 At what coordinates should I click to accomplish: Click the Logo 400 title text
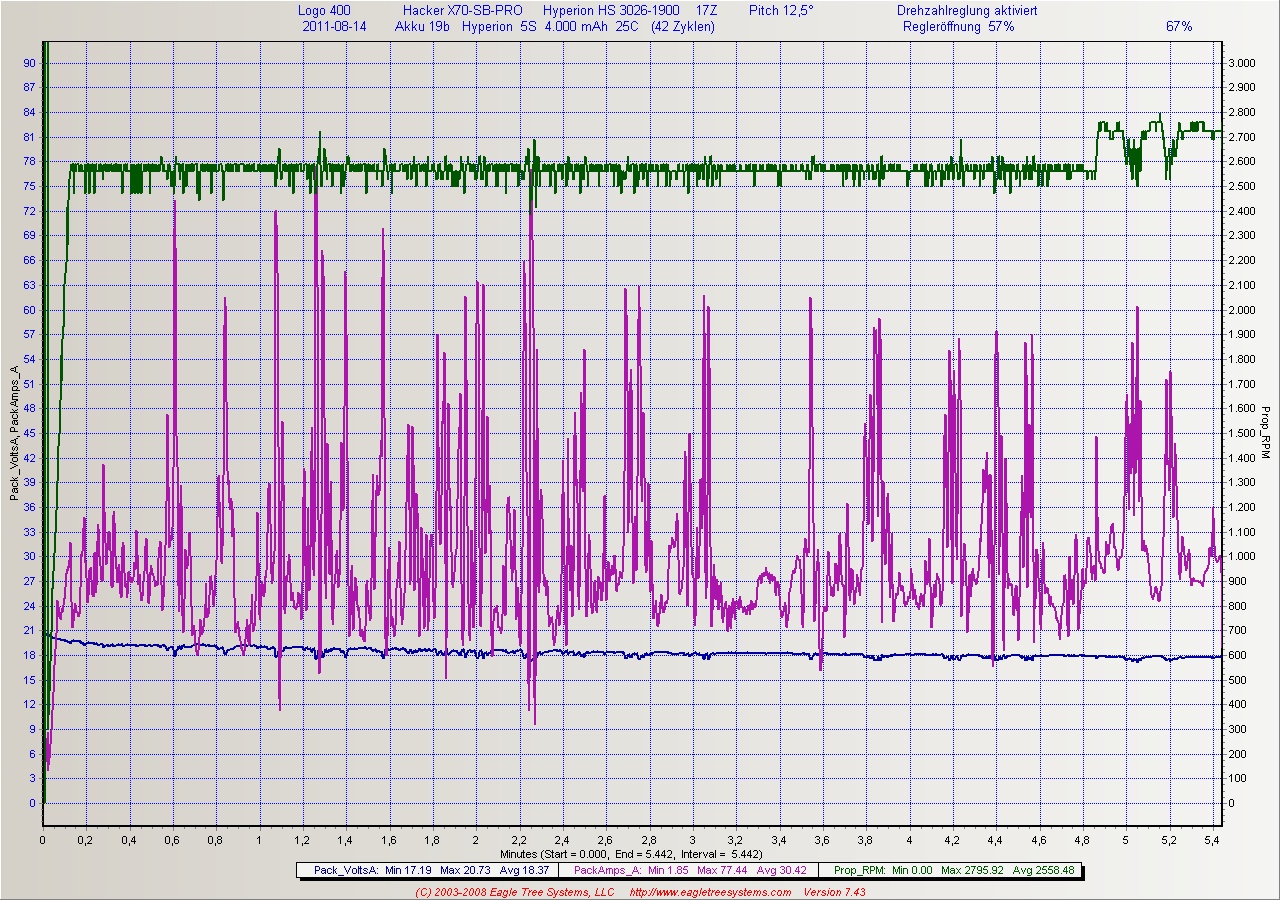pos(324,10)
